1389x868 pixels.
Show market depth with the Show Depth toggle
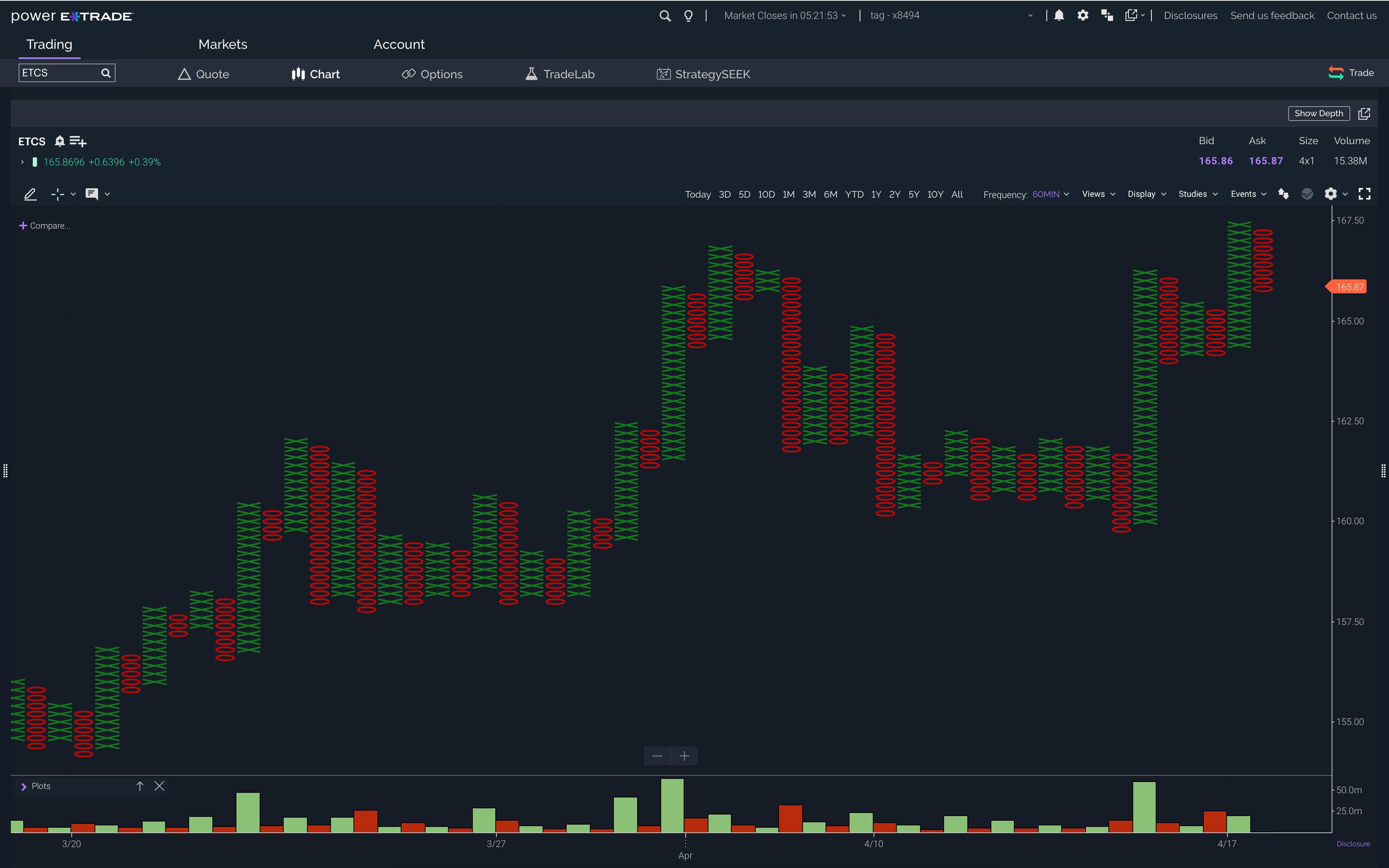(1318, 113)
